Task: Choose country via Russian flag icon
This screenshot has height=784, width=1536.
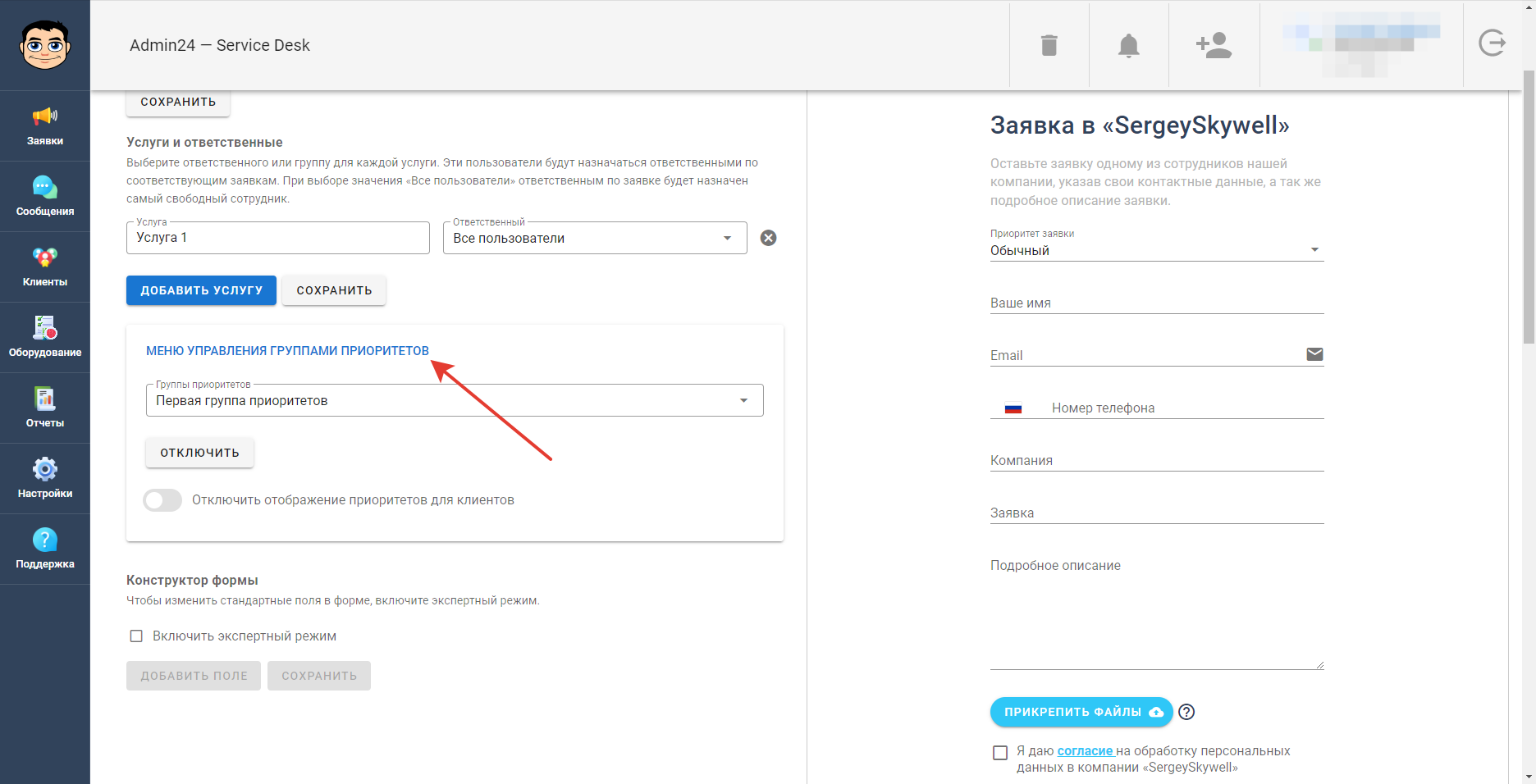Action: pos(1013,408)
